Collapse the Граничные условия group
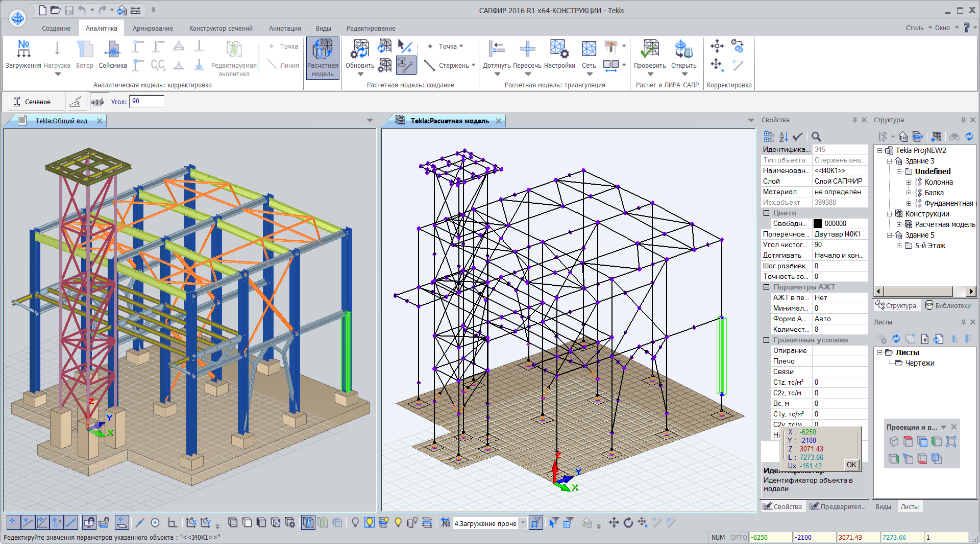The image size is (980, 544). [766, 340]
